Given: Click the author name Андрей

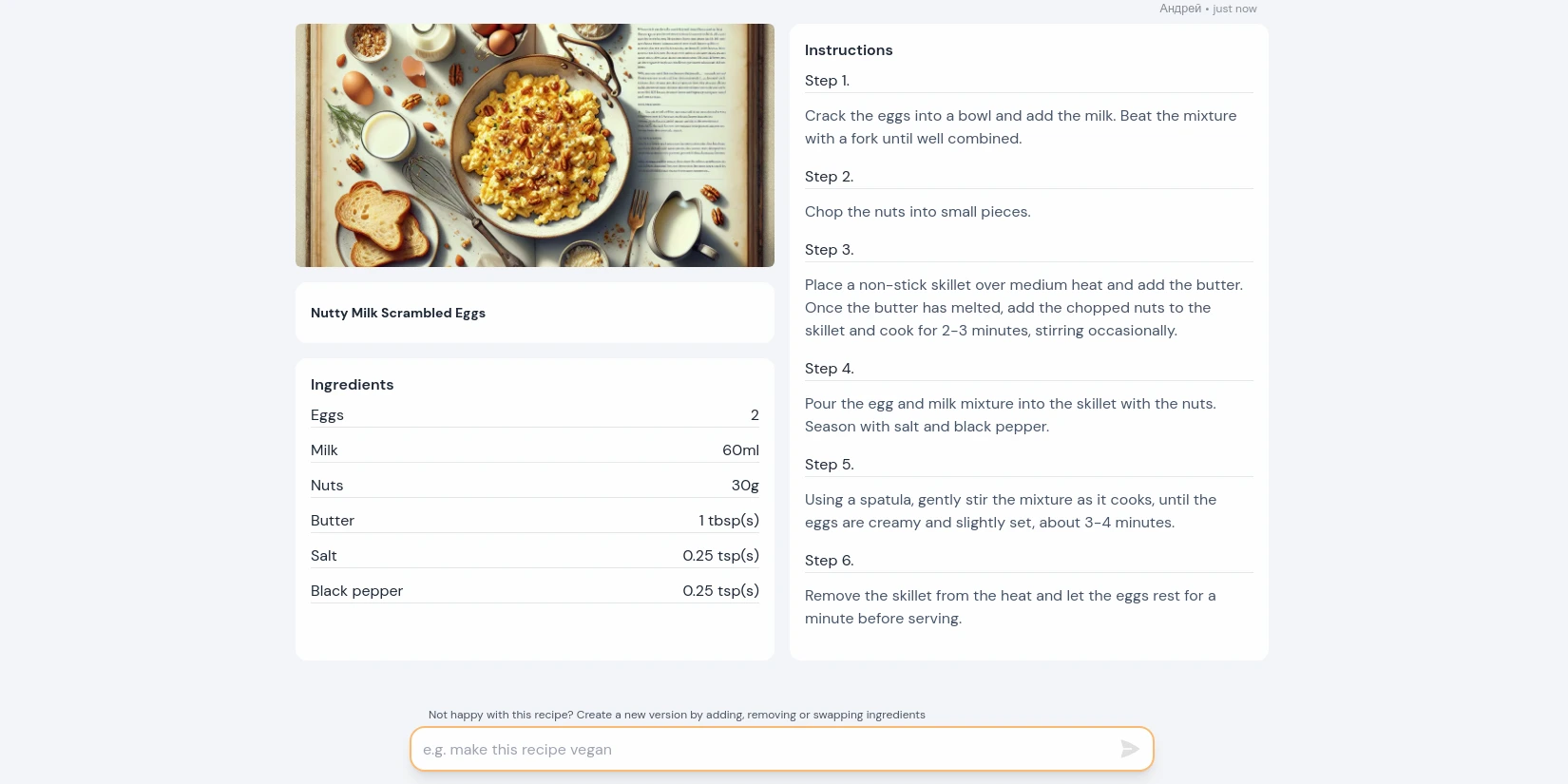Looking at the screenshot, I should click(x=1180, y=9).
